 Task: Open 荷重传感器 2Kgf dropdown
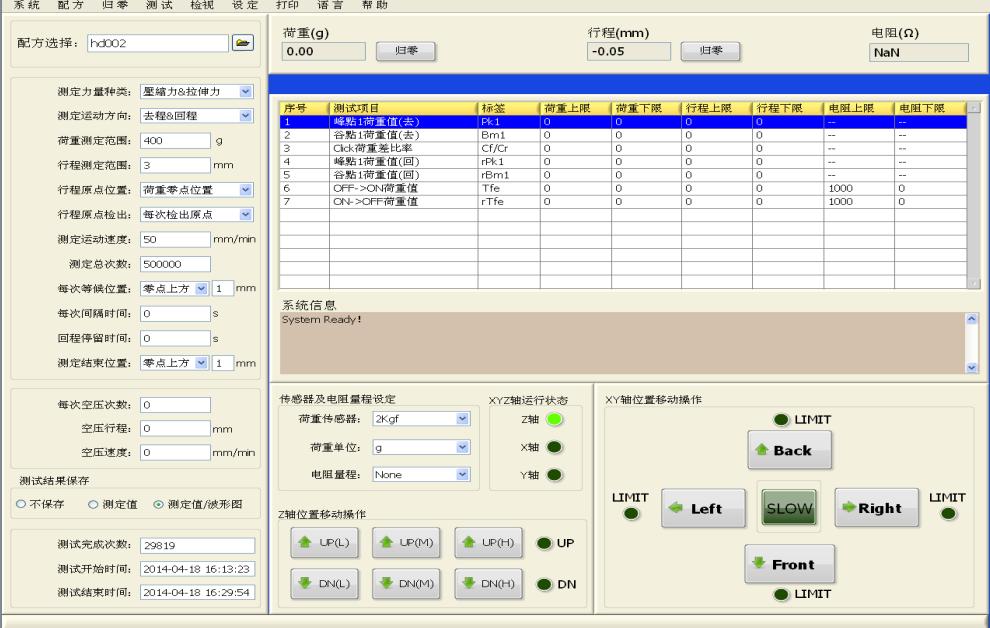tap(462, 418)
